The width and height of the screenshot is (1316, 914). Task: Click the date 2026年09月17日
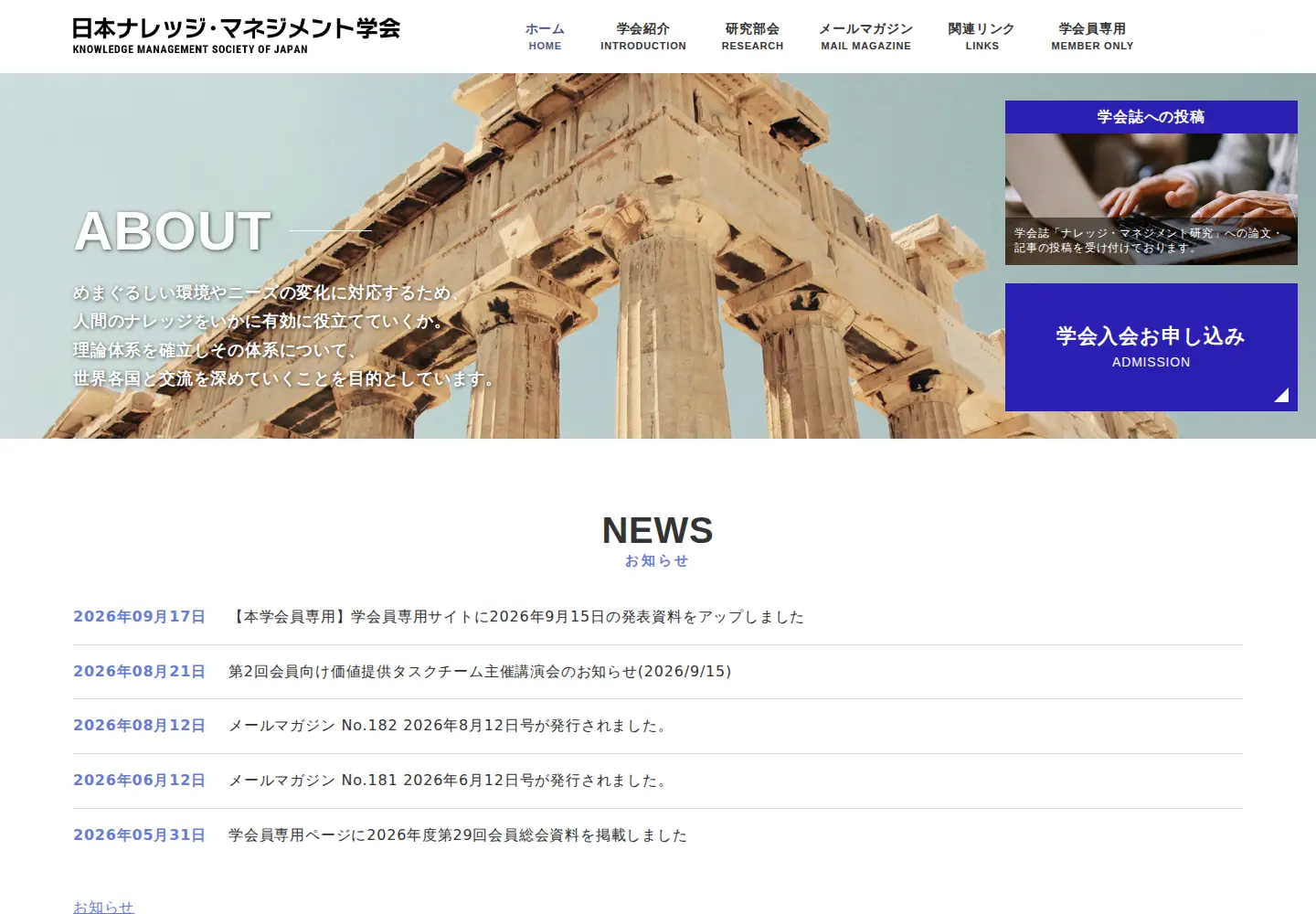(140, 617)
